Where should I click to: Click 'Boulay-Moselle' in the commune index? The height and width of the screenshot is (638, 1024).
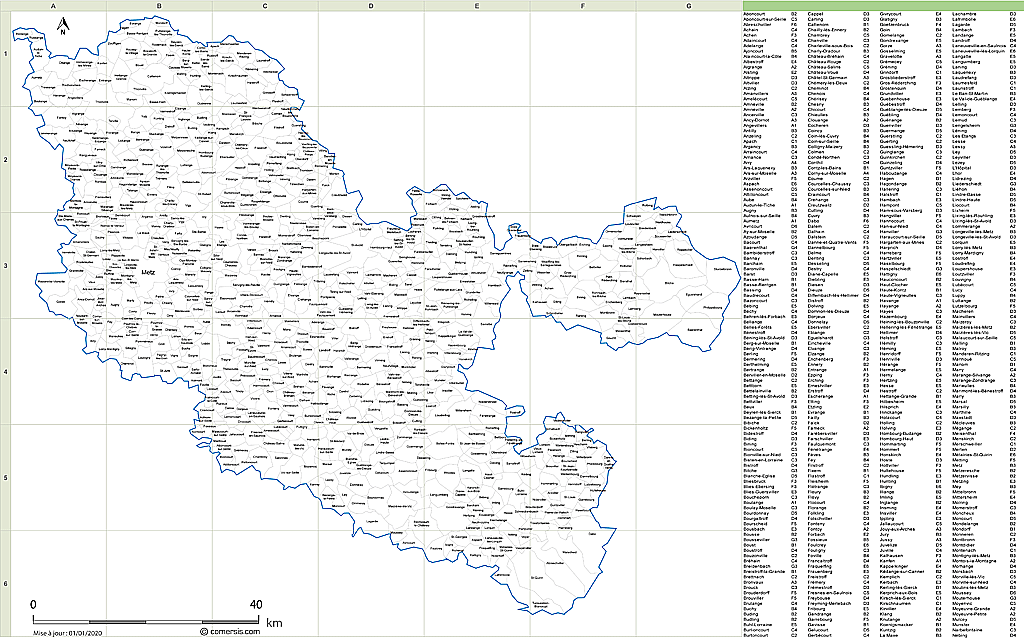tap(760, 507)
